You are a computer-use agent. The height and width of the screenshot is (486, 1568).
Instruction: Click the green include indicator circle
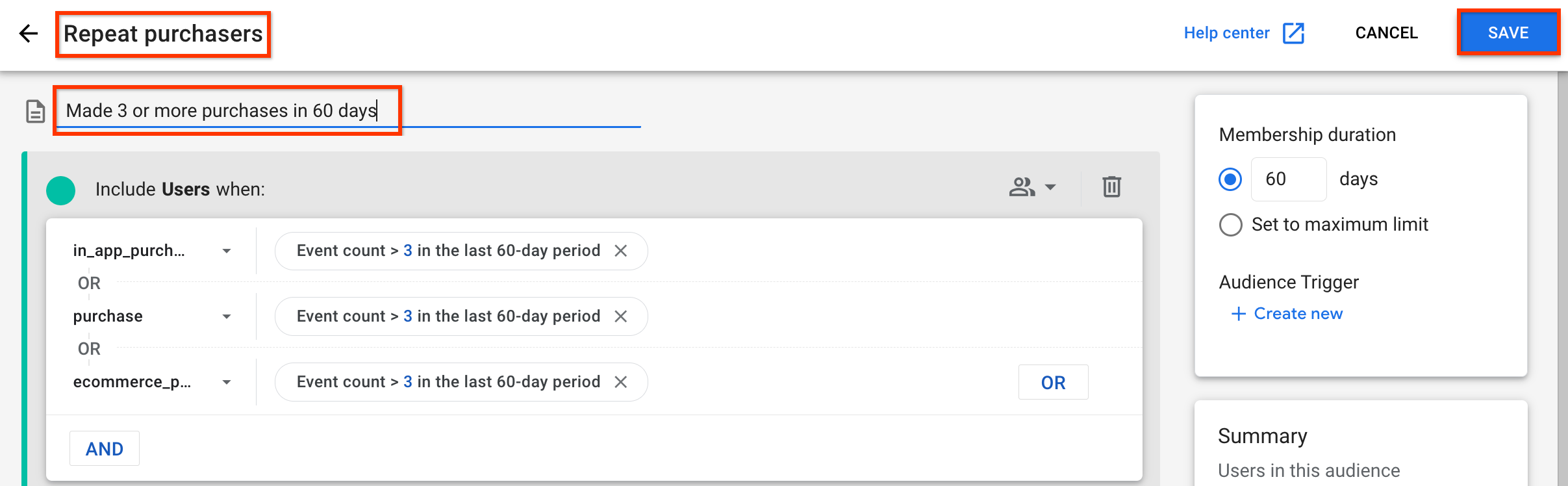[x=61, y=190]
